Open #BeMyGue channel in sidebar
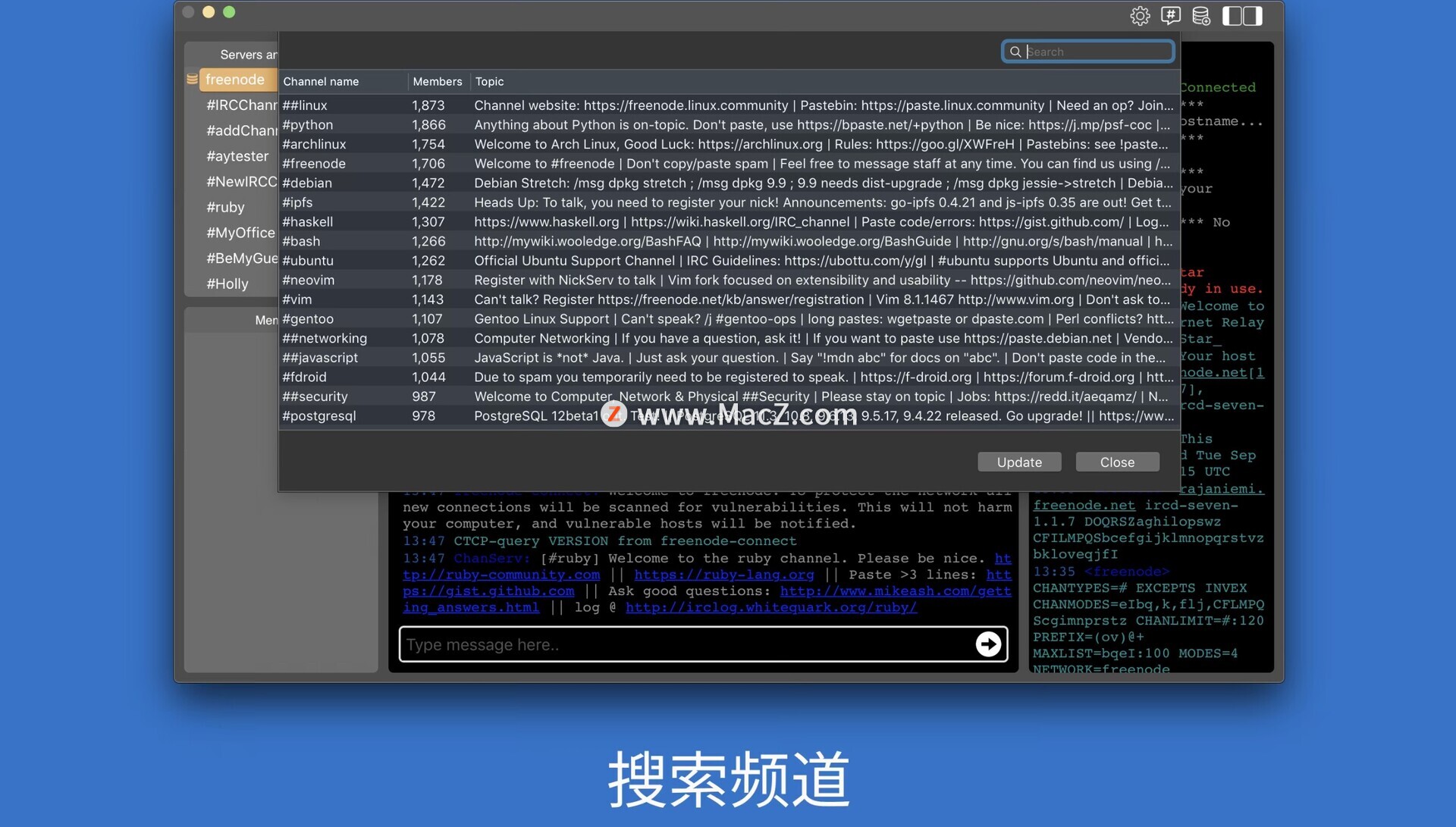Image resolution: width=1456 pixels, height=827 pixels. tap(241, 258)
